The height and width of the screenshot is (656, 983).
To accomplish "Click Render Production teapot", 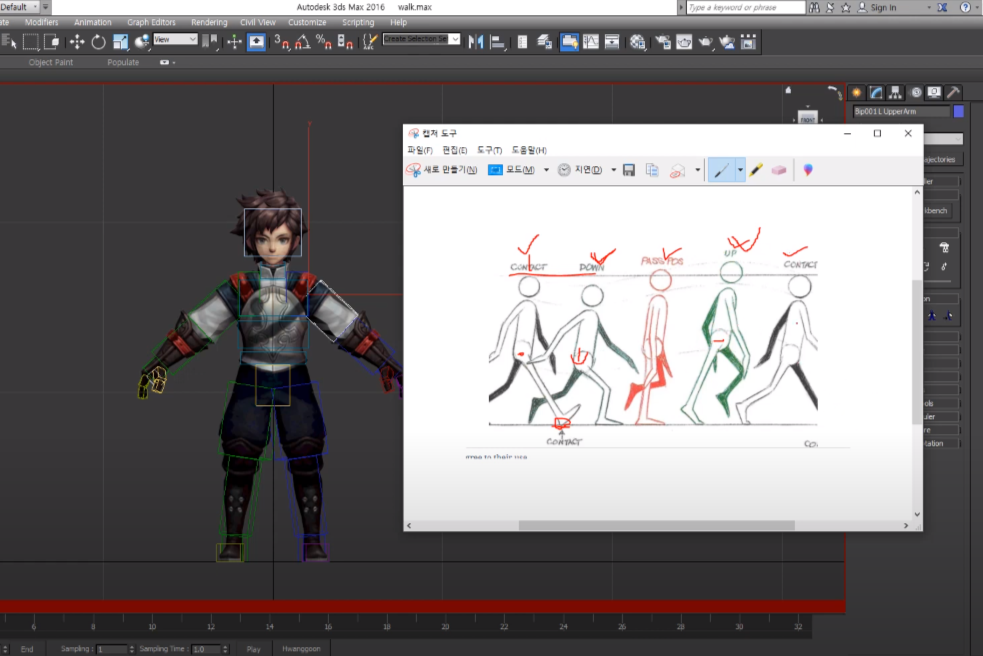I will 705,42.
